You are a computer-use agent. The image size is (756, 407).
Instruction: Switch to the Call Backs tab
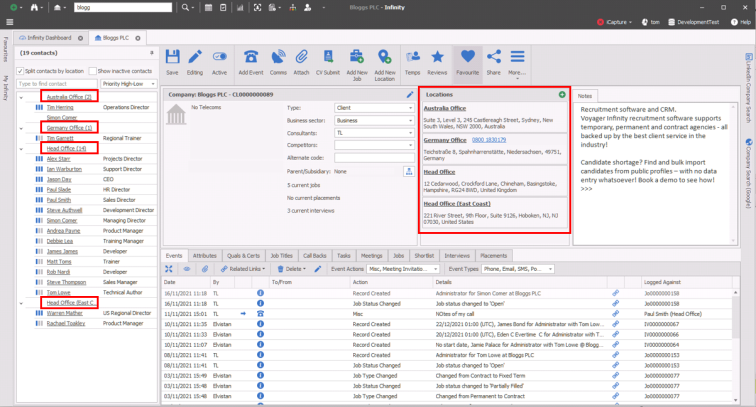click(315, 256)
